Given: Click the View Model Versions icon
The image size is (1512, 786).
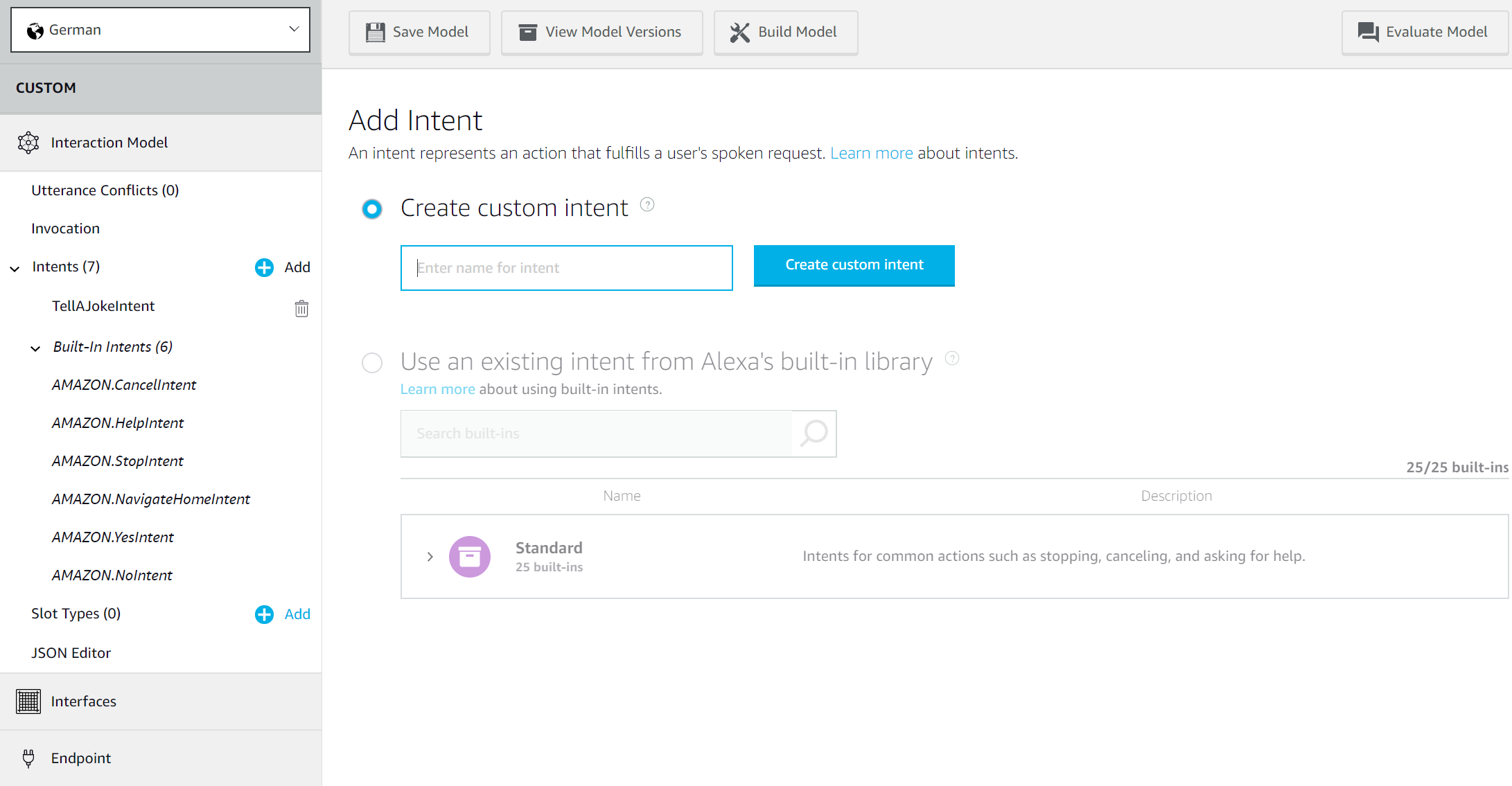Looking at the screenshot, I should pyautogui.click(x=528, y=32).
